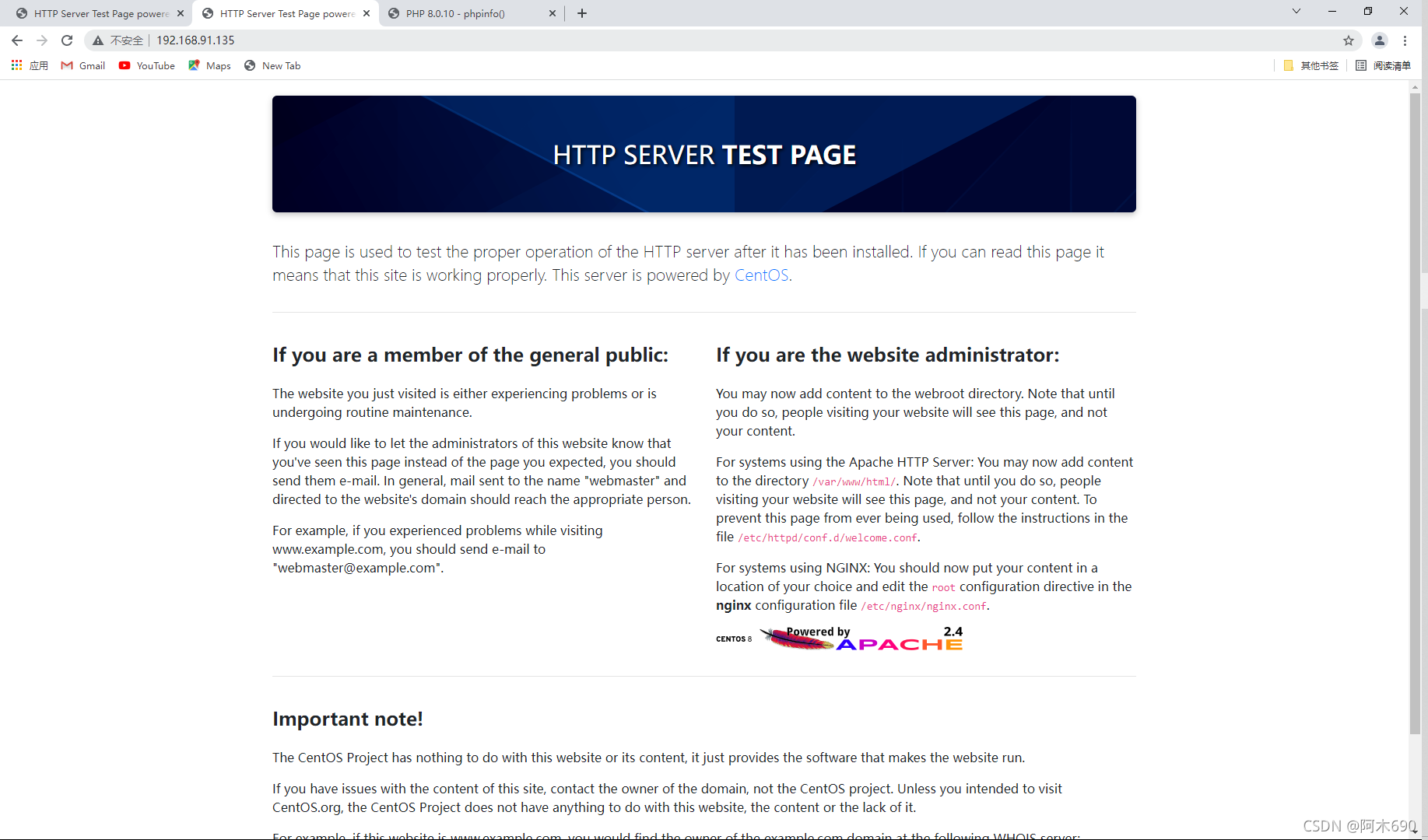
Task: Click the forward navigation arrow
Action: 42,40
